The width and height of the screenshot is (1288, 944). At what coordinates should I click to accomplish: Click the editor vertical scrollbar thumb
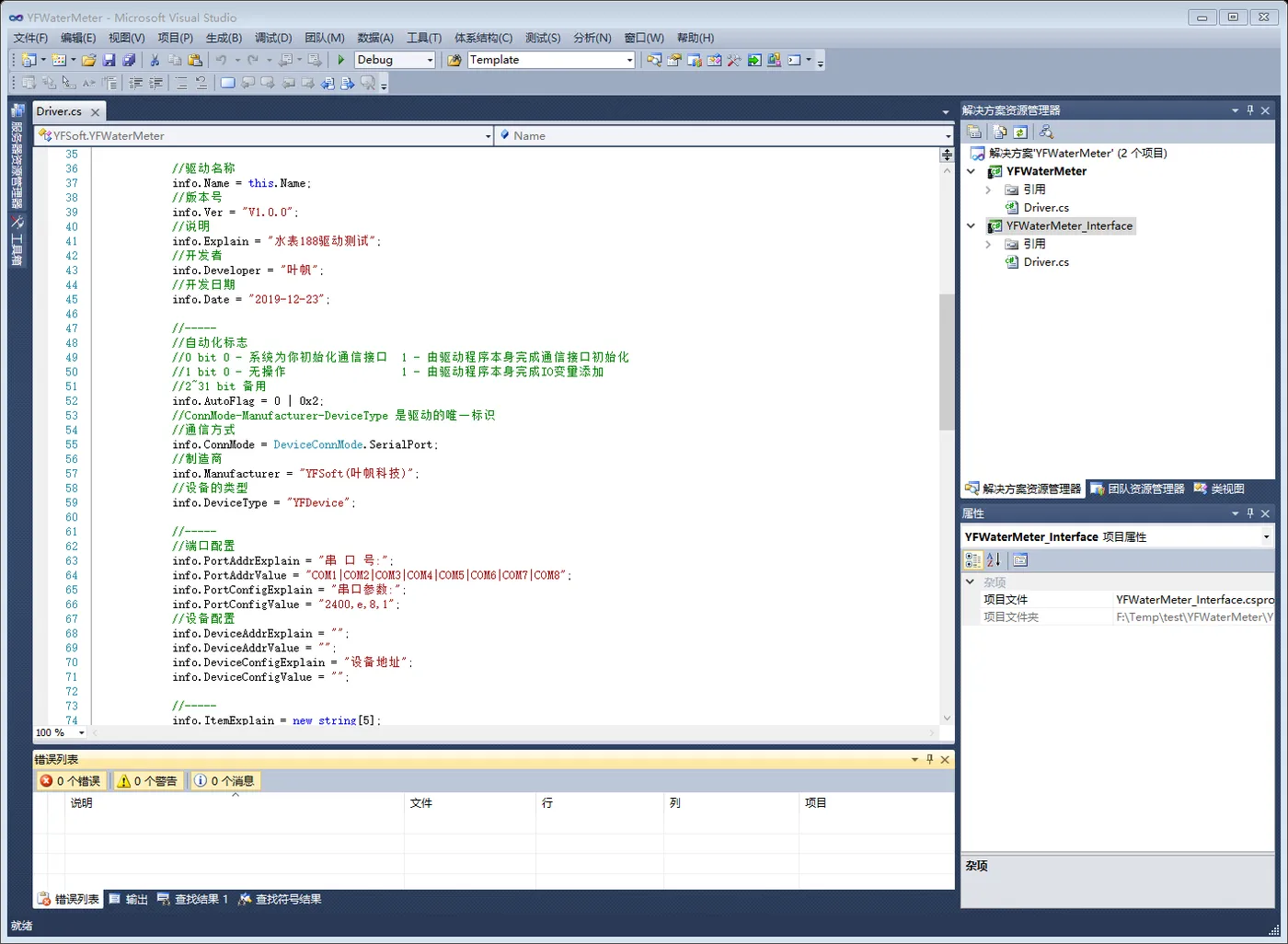pyautogui.click(x=947, y=362)
